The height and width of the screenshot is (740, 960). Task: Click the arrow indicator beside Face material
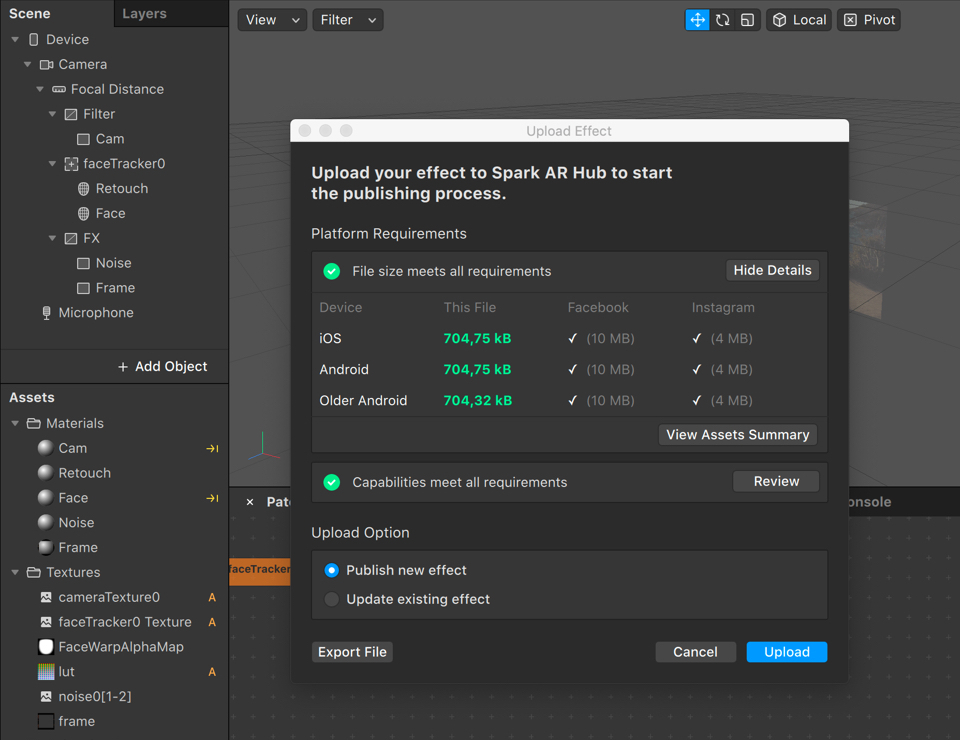point(212,498)
